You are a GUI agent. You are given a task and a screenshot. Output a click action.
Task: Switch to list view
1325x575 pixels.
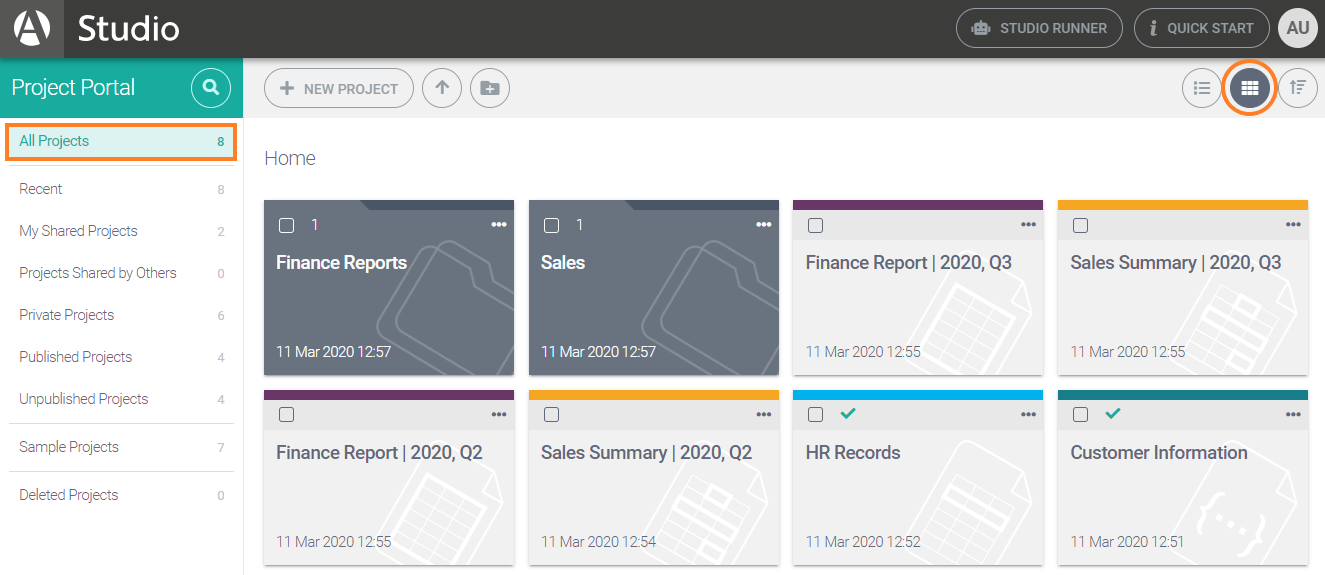click(1202, 88)
